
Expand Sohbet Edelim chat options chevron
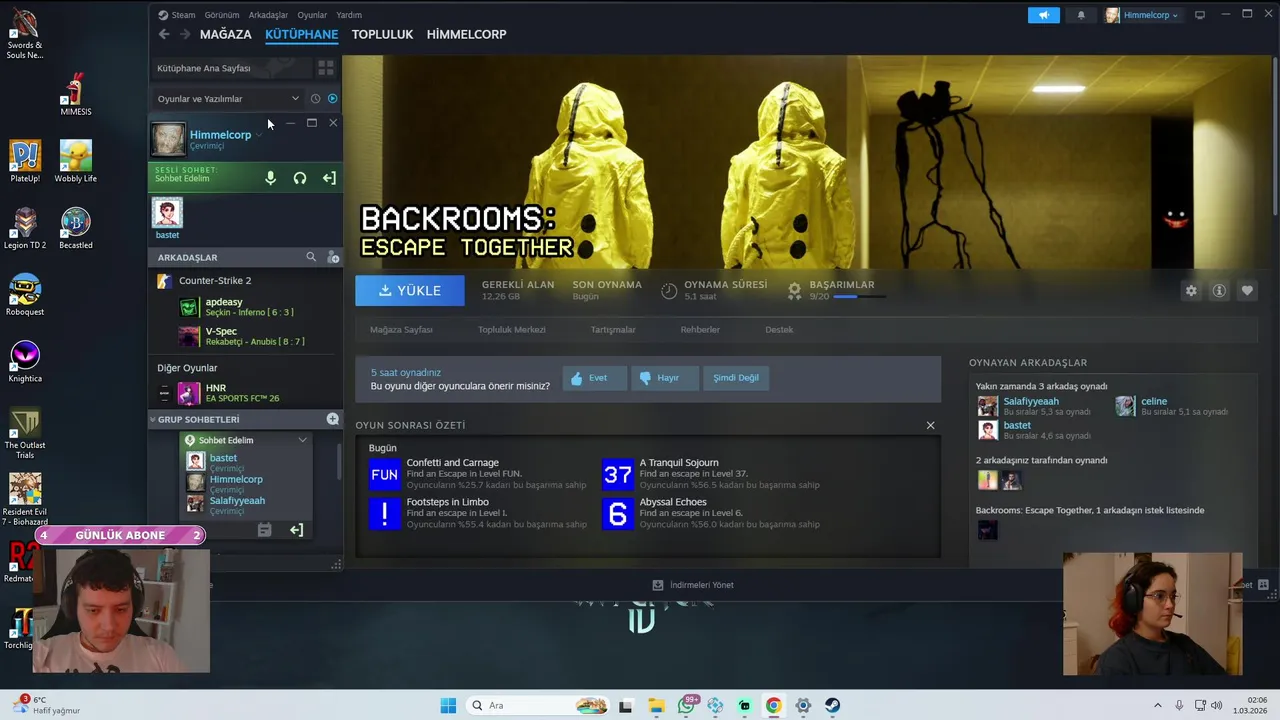[x=302, y=440]
